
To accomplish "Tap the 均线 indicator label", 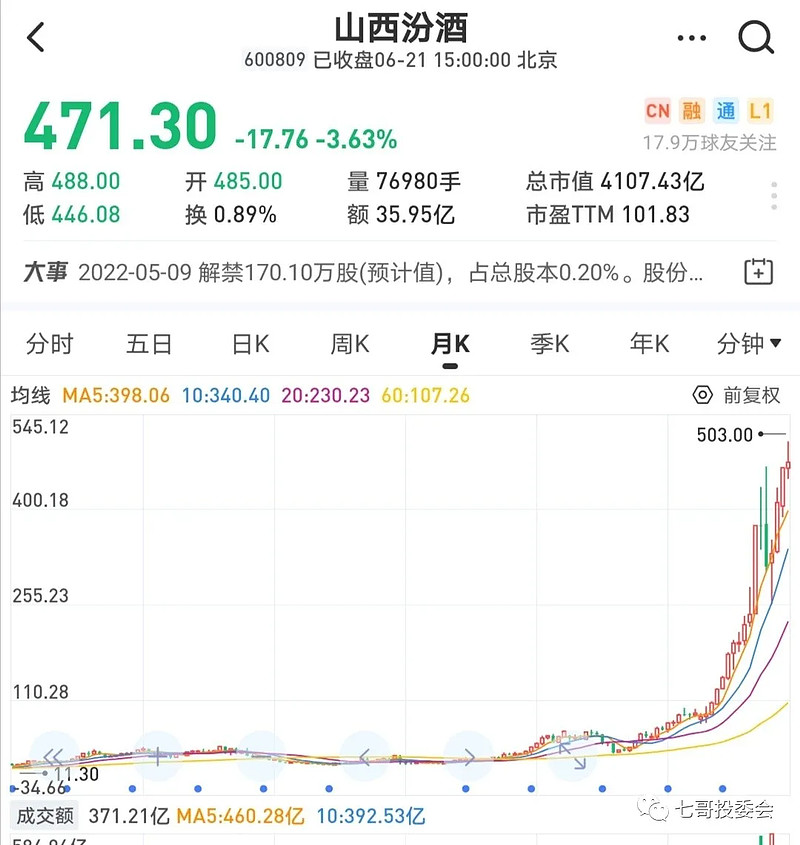I will coord(31,395).
